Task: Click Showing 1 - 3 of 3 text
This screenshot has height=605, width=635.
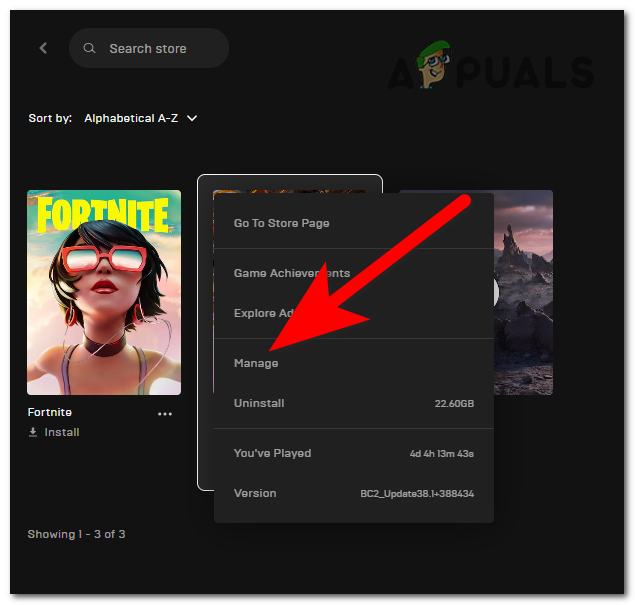Action: 76,534
